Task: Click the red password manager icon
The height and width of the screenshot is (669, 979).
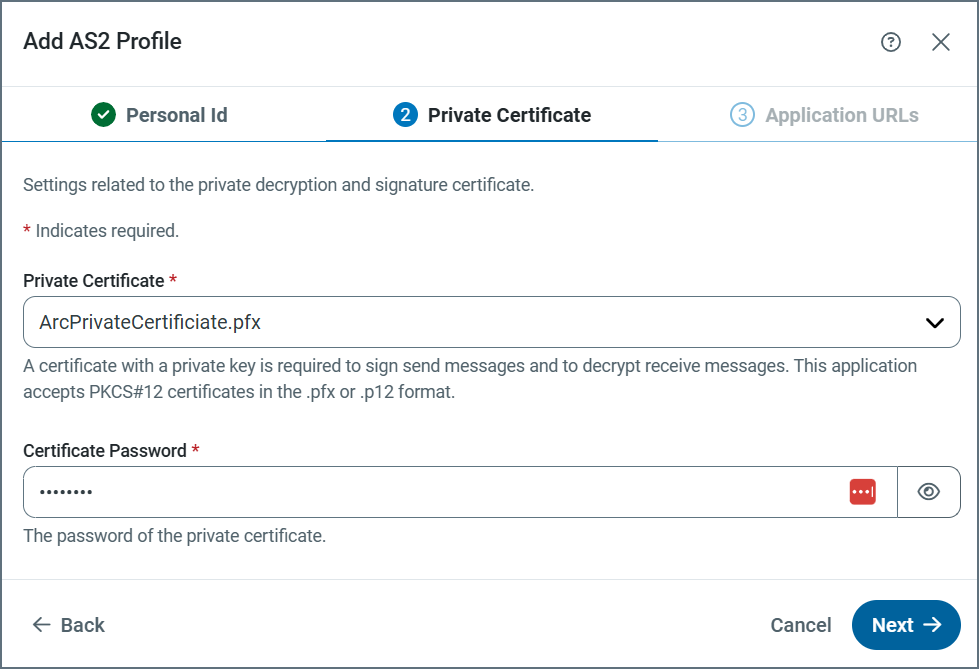Action: pos(862,492)
